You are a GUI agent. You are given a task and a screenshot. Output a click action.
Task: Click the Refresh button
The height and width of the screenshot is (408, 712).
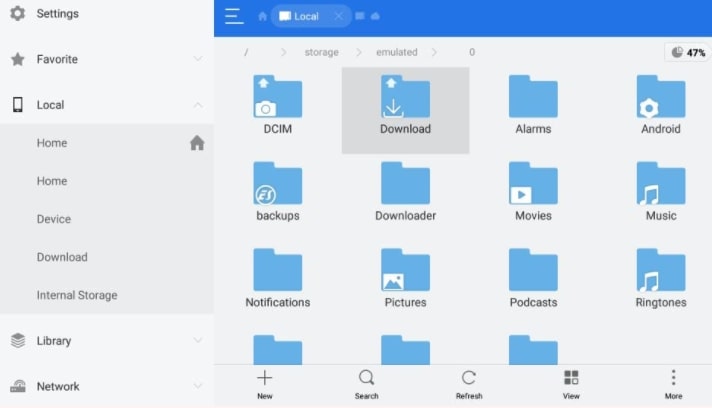[x=469, y=384]
